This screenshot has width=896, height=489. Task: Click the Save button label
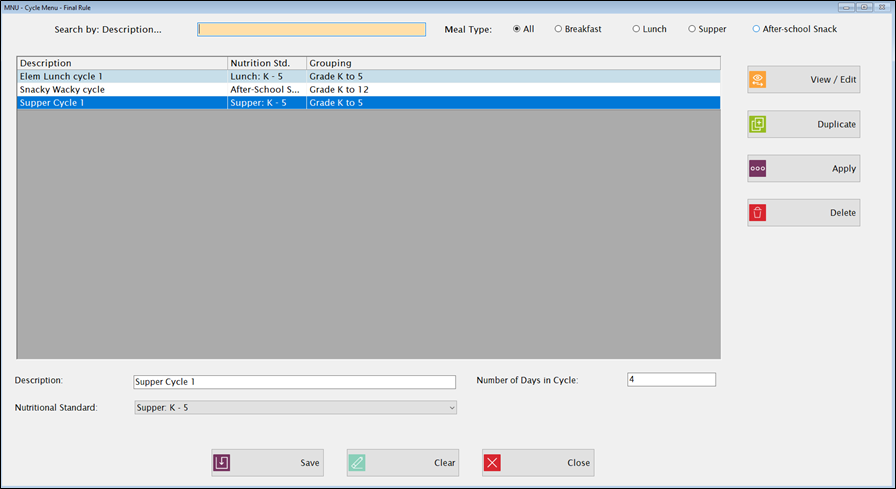click(x=310, y=463)
